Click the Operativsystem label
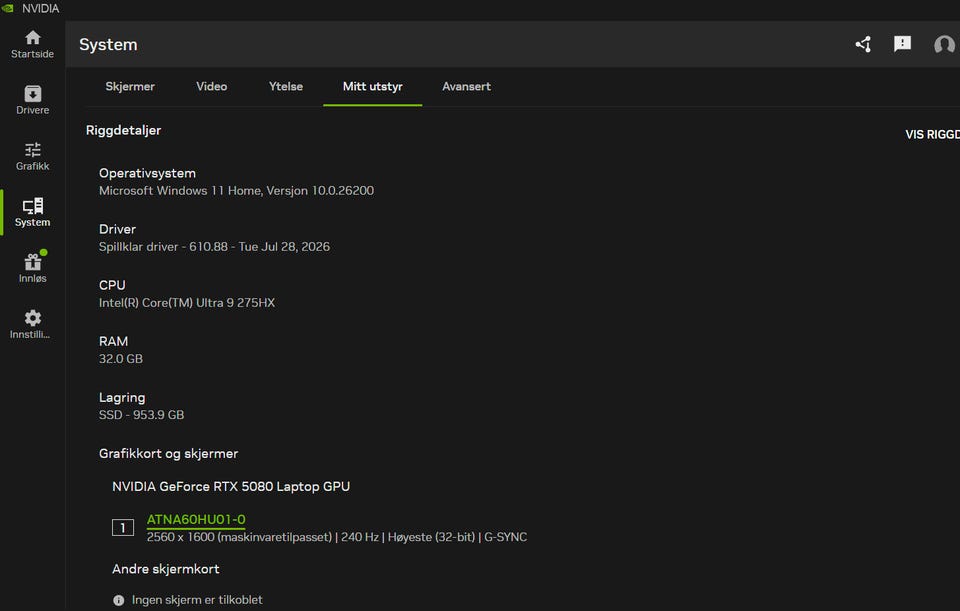Viewport: 960px width, 611px height. [148, 173]
